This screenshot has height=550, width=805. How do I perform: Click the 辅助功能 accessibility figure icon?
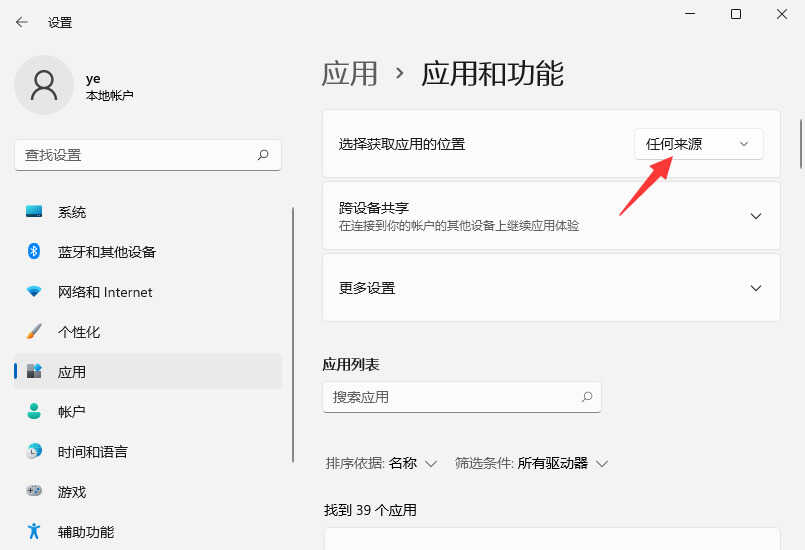coord(34,532)
